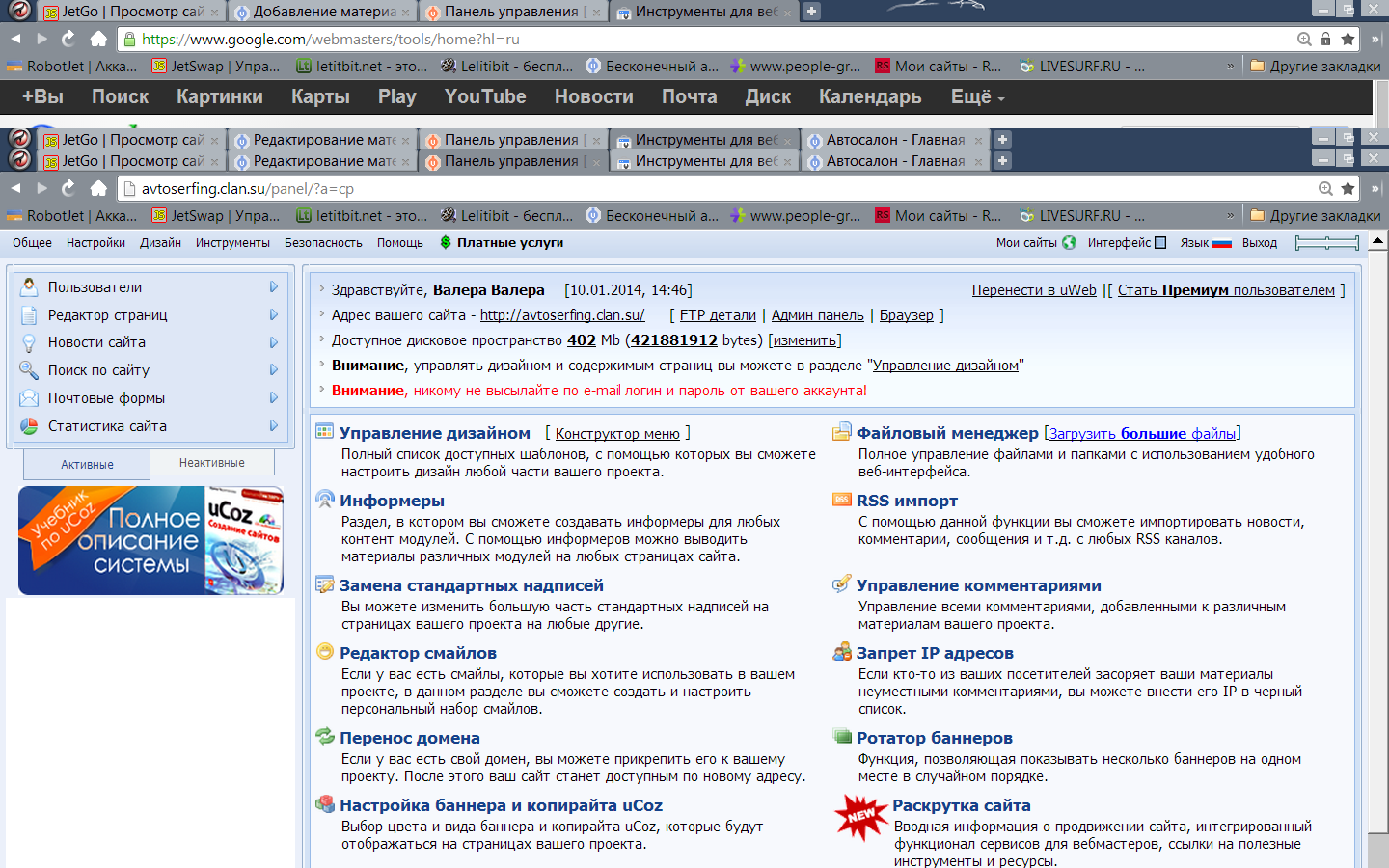Click the bookmark star in avtoserfing address bar
Viewport: 1389px width, 868px height.
pyautogui.click(x=1348, y=188)
